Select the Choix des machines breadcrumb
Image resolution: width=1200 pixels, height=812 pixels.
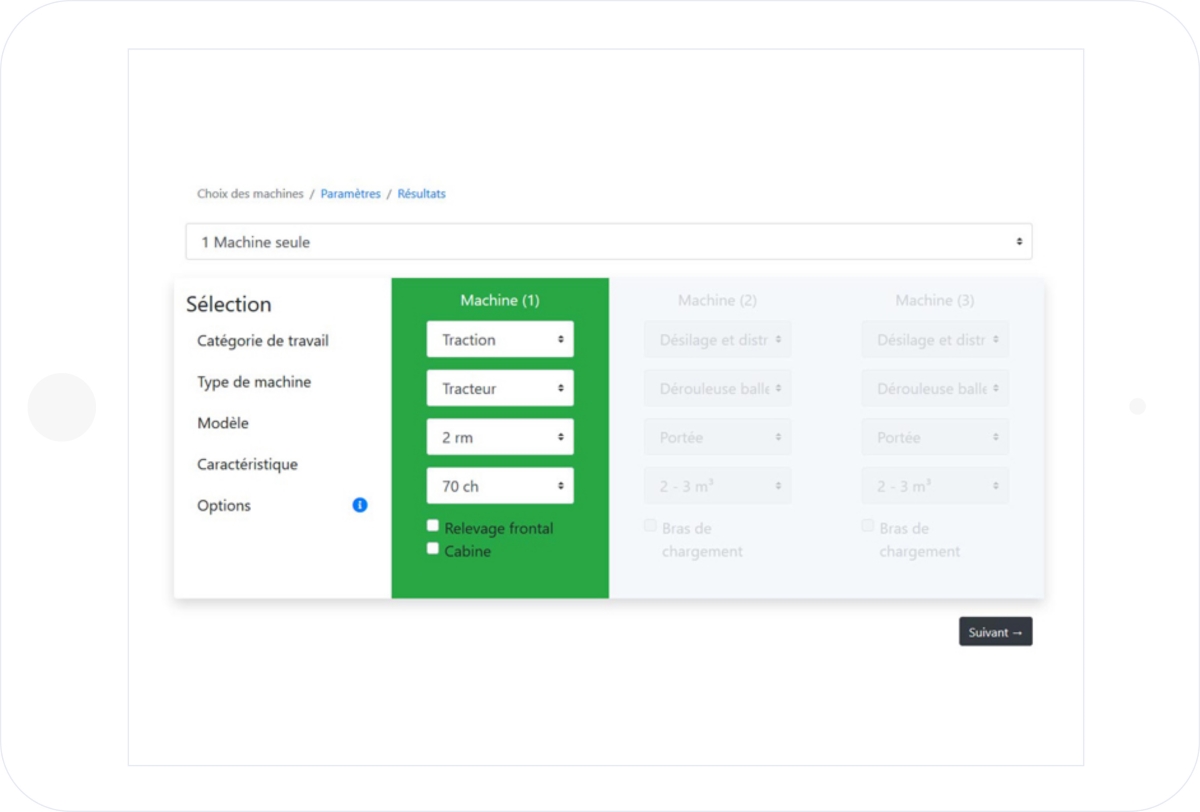(x=250, y=194)
